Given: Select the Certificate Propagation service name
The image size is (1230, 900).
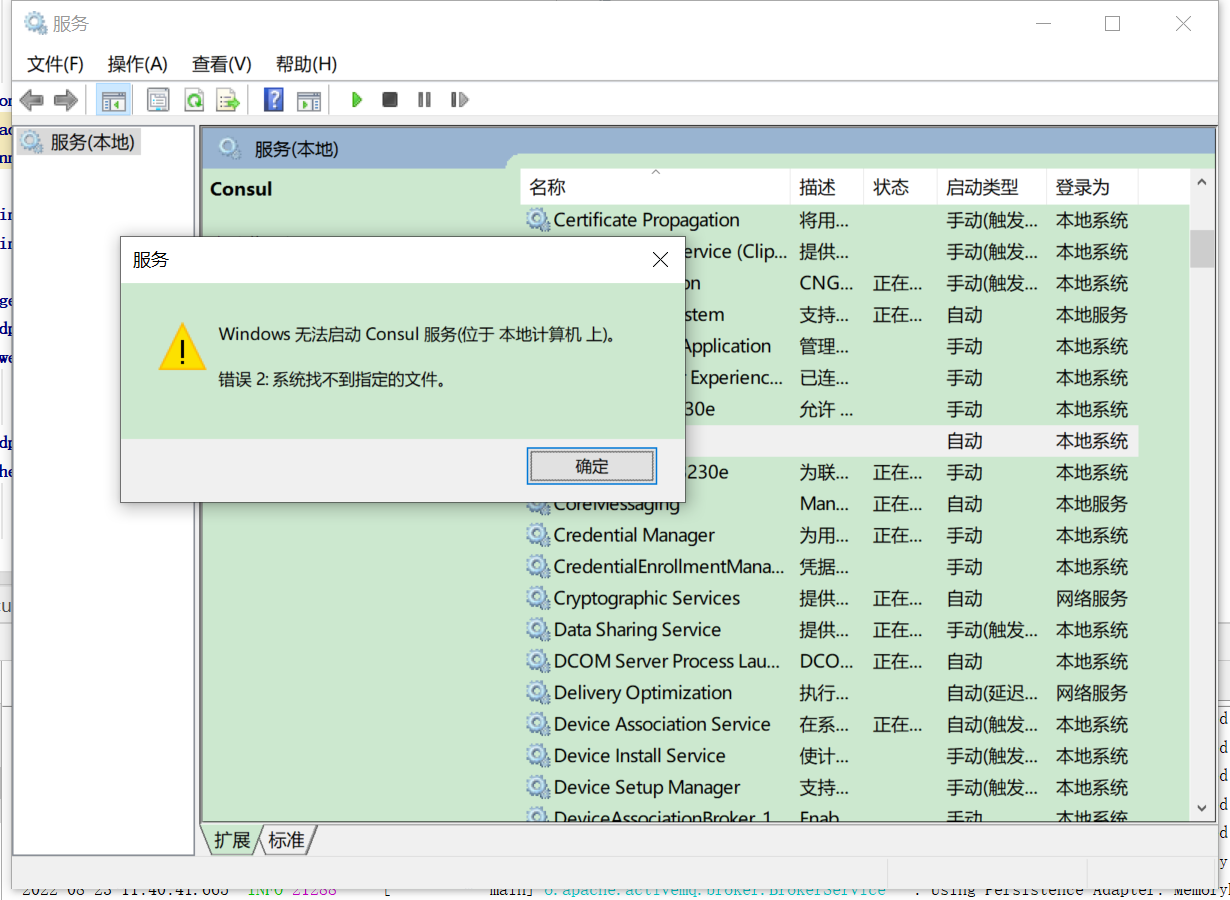Looking at the screenshot, I should (646, 220).
